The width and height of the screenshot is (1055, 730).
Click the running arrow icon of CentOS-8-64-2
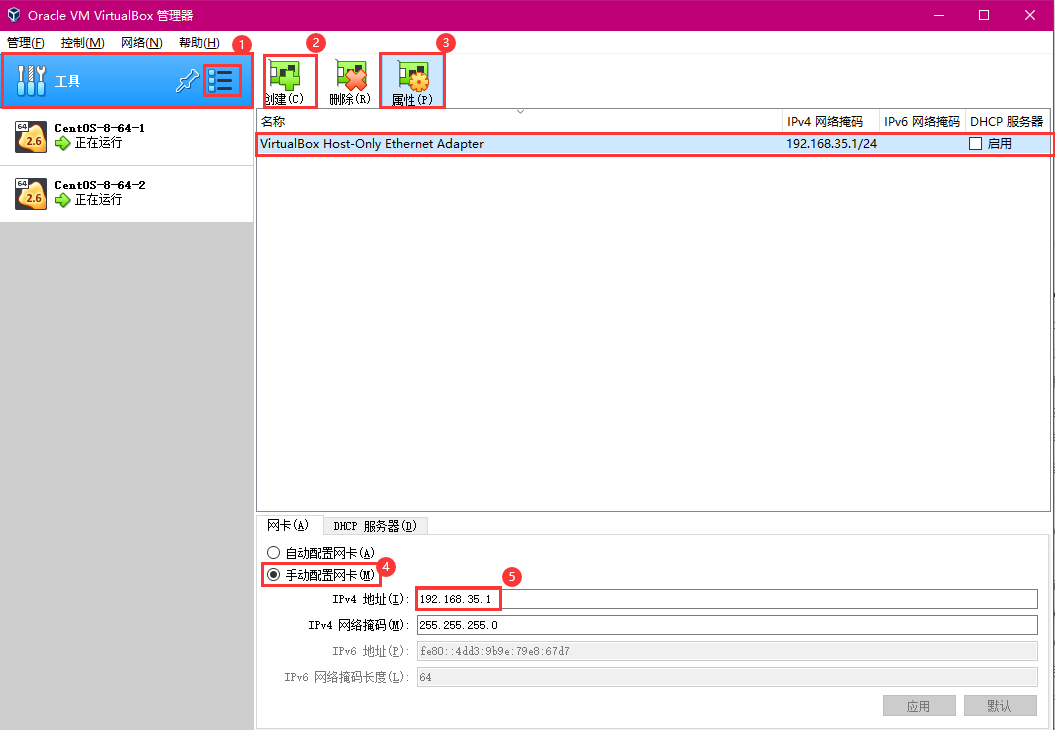pos(63,200)
